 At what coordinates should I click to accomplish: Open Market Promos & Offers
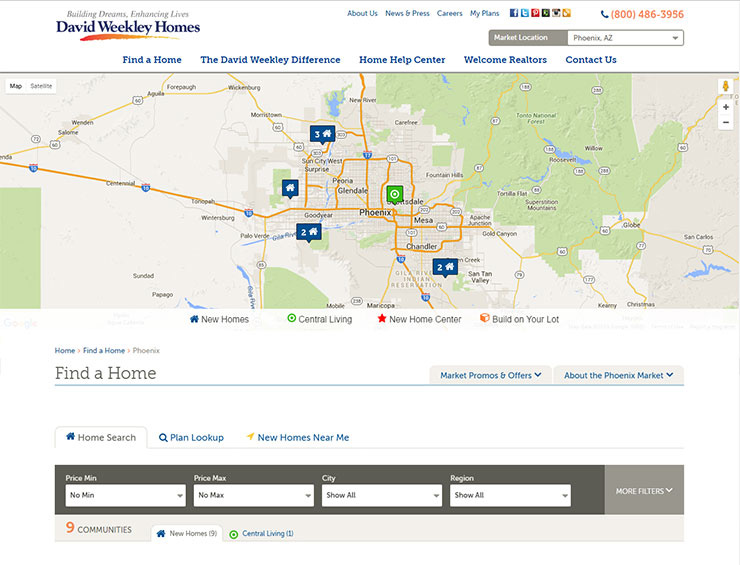490,375
